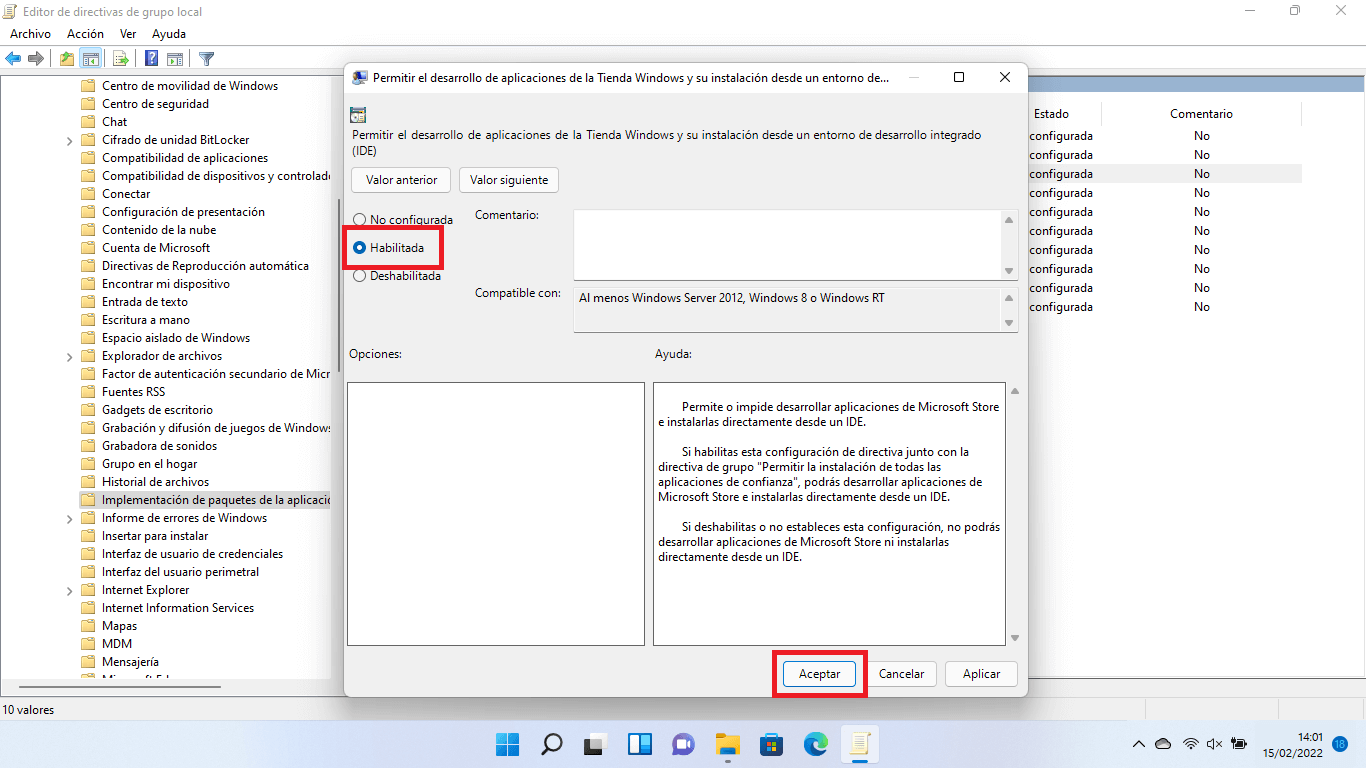Open Task View on the taskbar
This screenshot has width=1367, height=769.
tap(596, 744)
